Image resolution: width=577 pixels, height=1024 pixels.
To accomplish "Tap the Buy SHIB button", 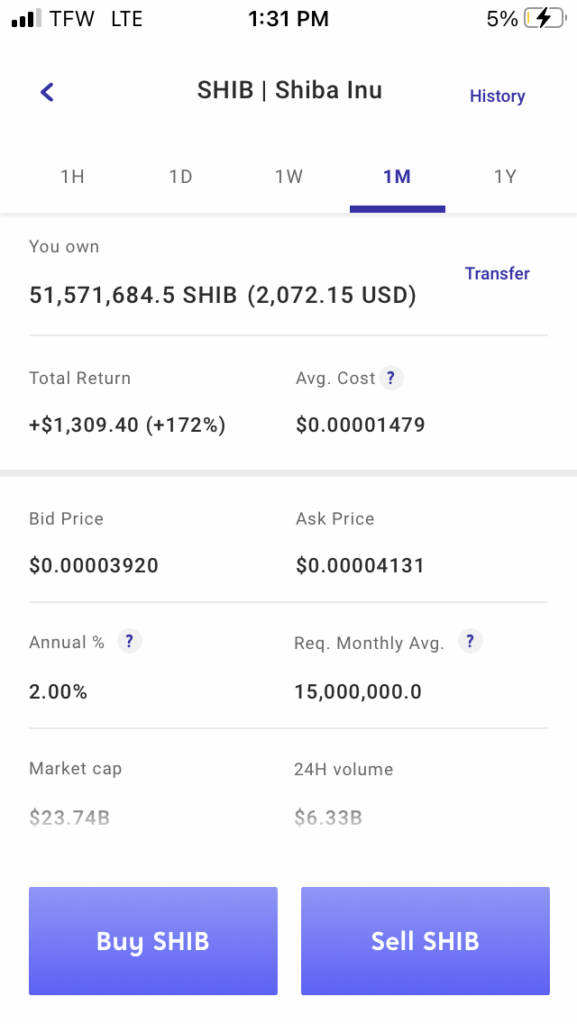I will 153,940.
